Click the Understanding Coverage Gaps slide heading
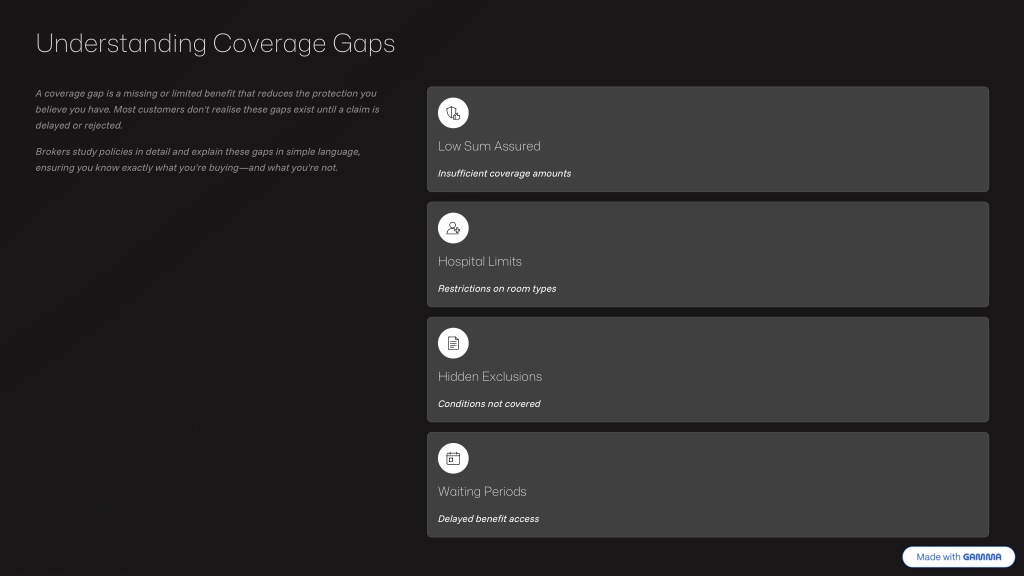The height and width of the screenshot is (576, 1024). (x=215, y=44)
